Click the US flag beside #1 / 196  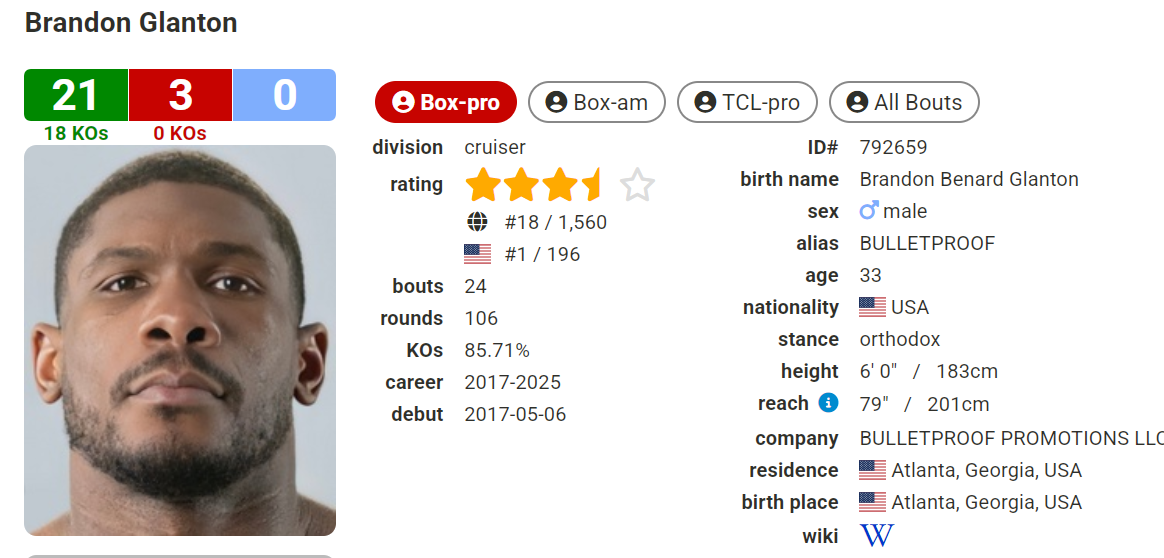click(x=478, y=254)
